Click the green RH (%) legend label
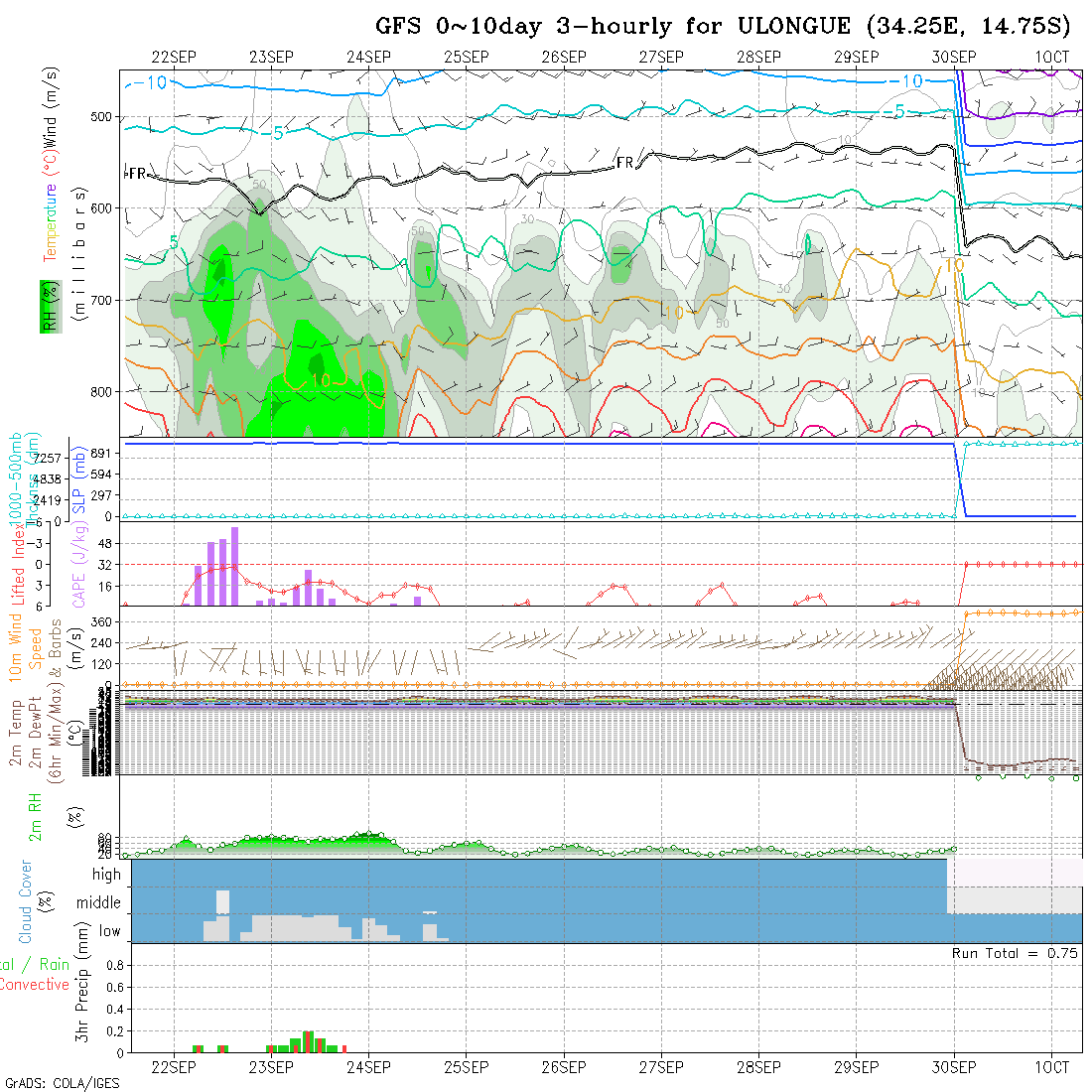1092x1092 pixels. (47, 306)
